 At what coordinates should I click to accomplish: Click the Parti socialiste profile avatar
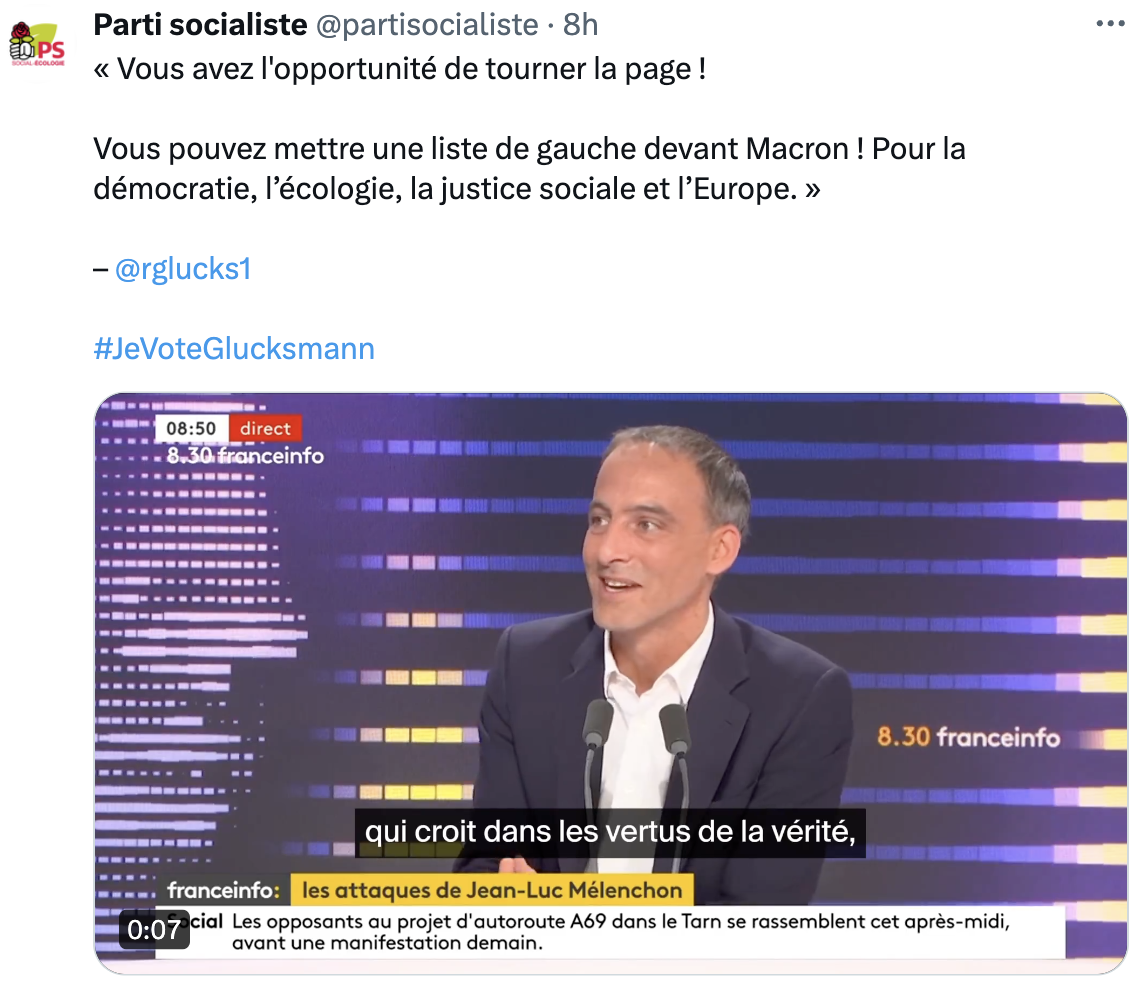(37, 45)
